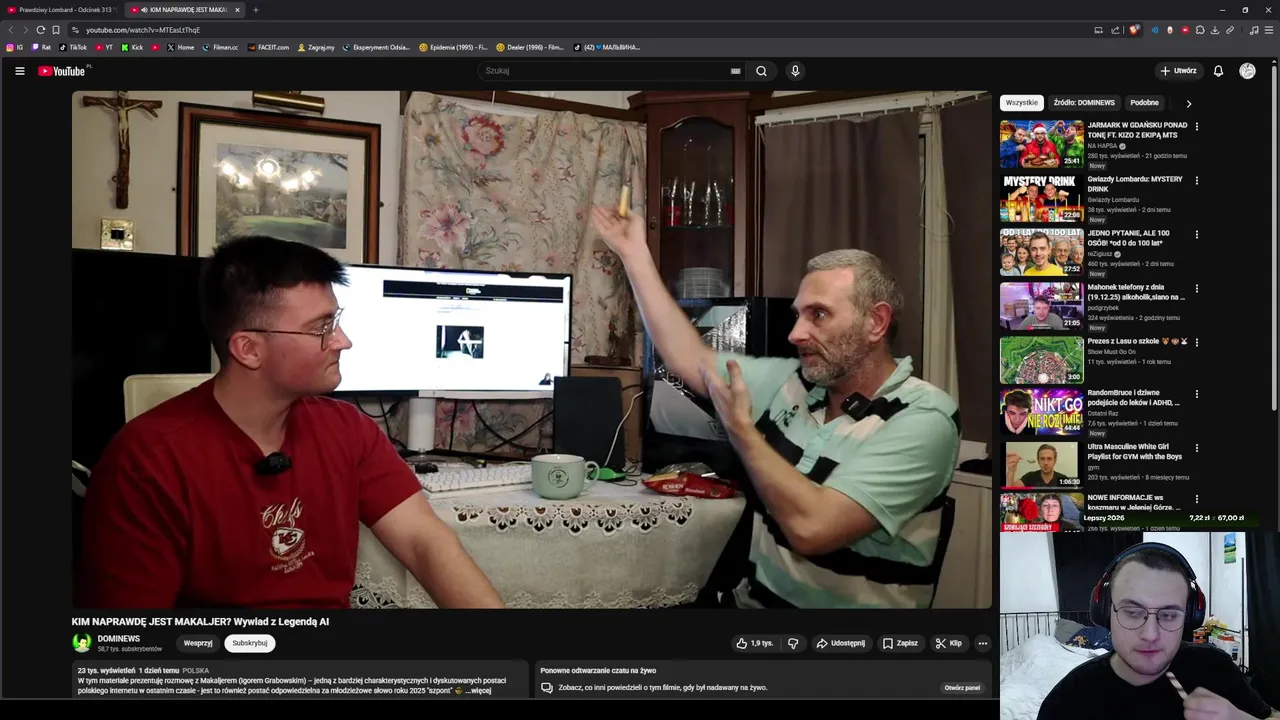The height and width of the screenshot is (720, 1280).
Task: Reload the page with browser refresh icon
Action: pyautogui.click(x=40, y=30)
